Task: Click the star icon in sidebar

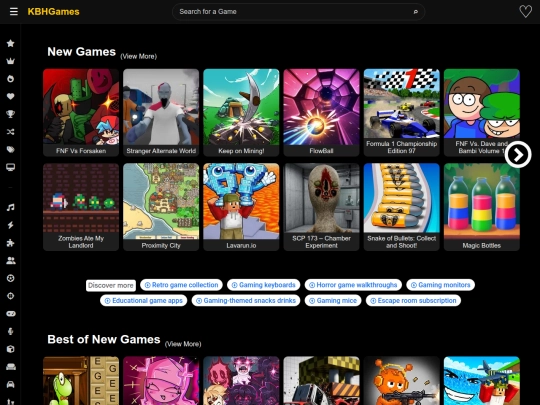Action: 11,43
